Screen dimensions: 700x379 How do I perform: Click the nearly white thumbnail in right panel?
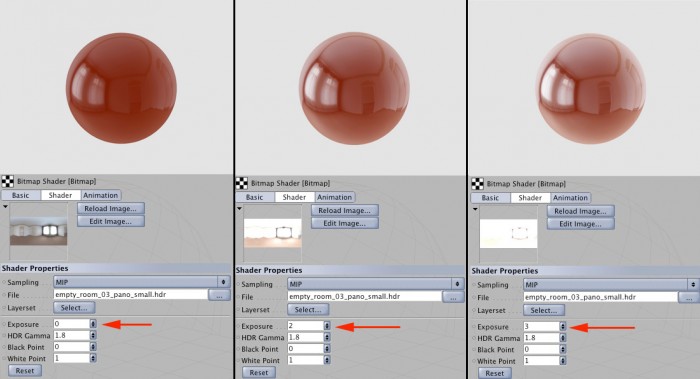click(x=508, y=233)
